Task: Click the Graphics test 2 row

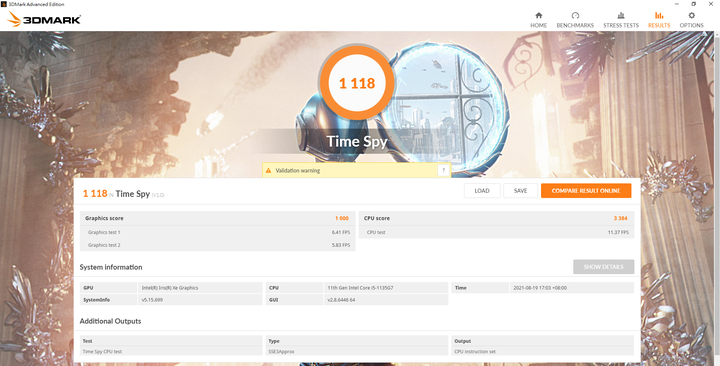Action: [x=218, y=245]
